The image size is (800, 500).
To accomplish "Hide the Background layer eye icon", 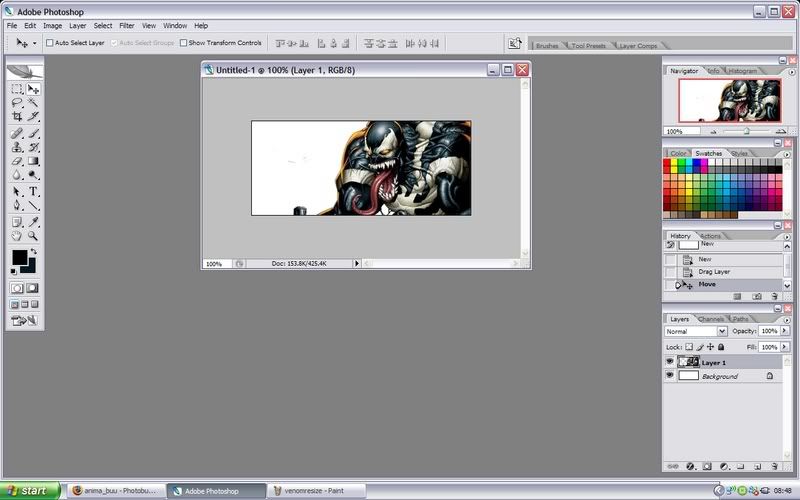I will point(669,376).
